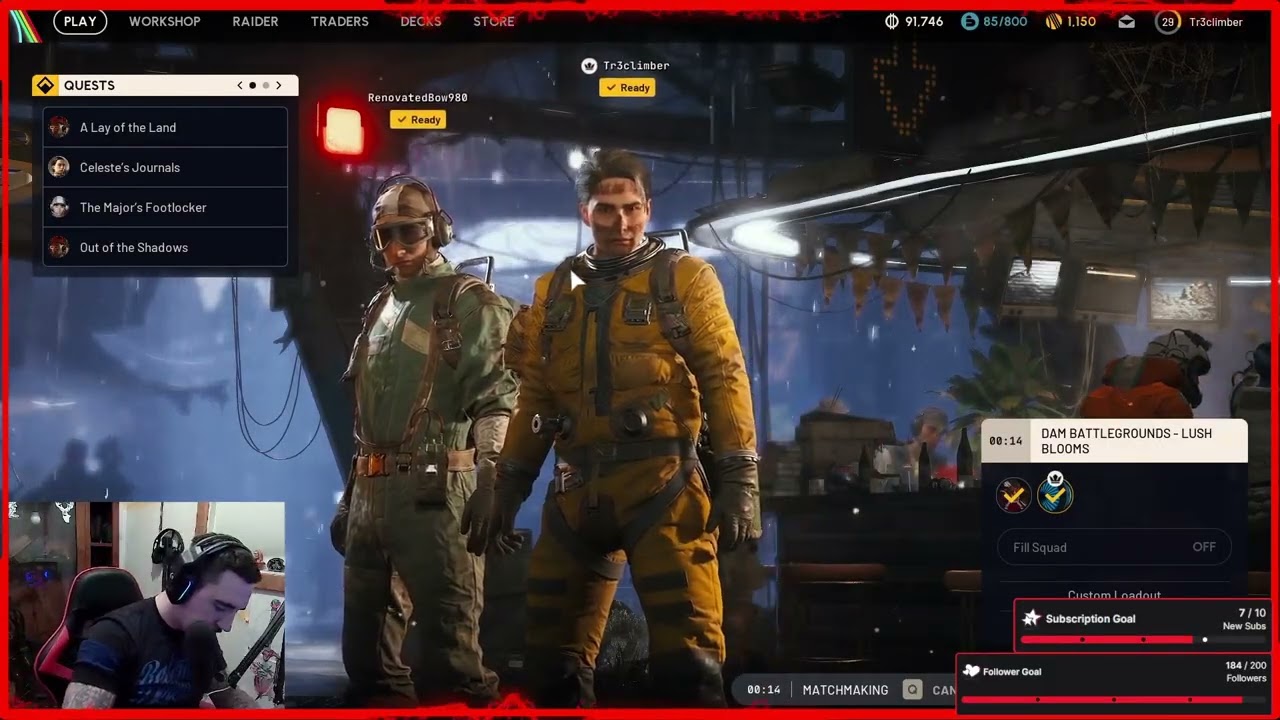Click the rainbow stripe game logo

(27, 25)
